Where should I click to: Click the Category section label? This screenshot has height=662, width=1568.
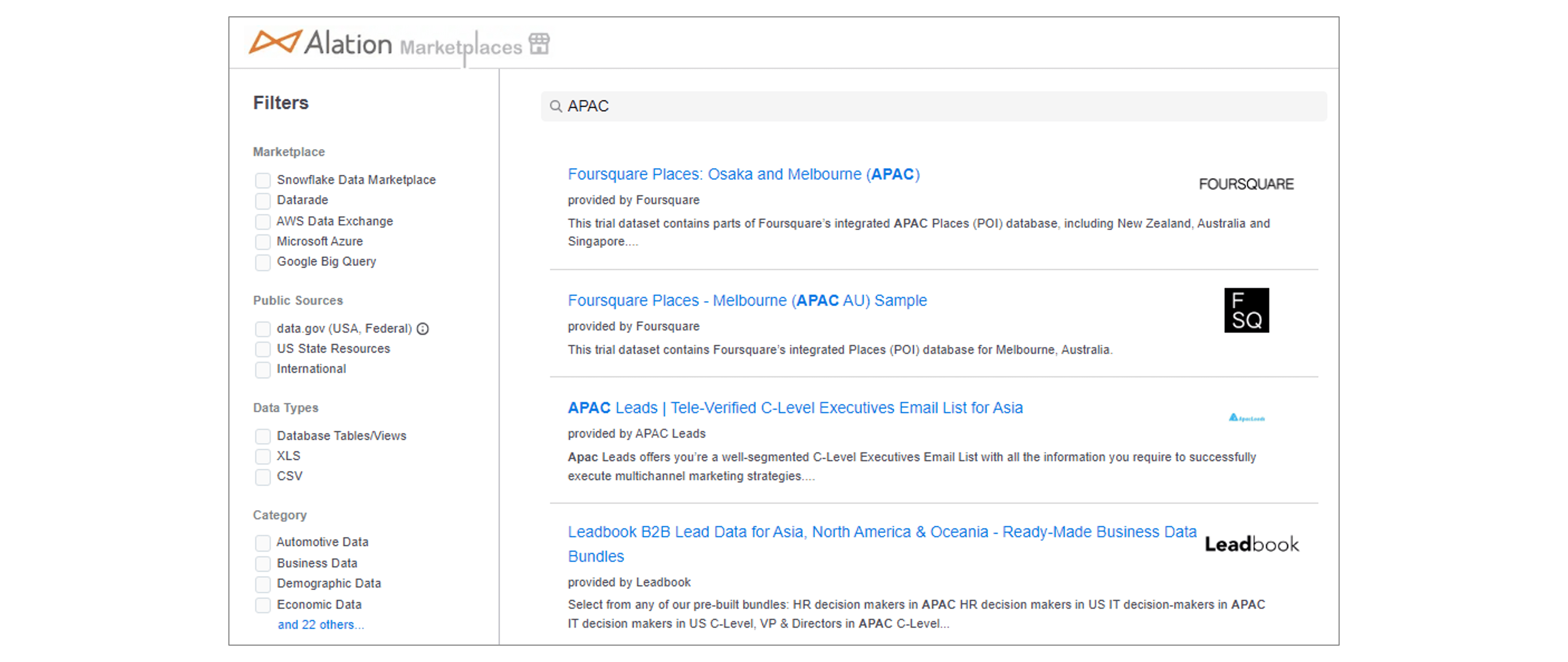279,515
